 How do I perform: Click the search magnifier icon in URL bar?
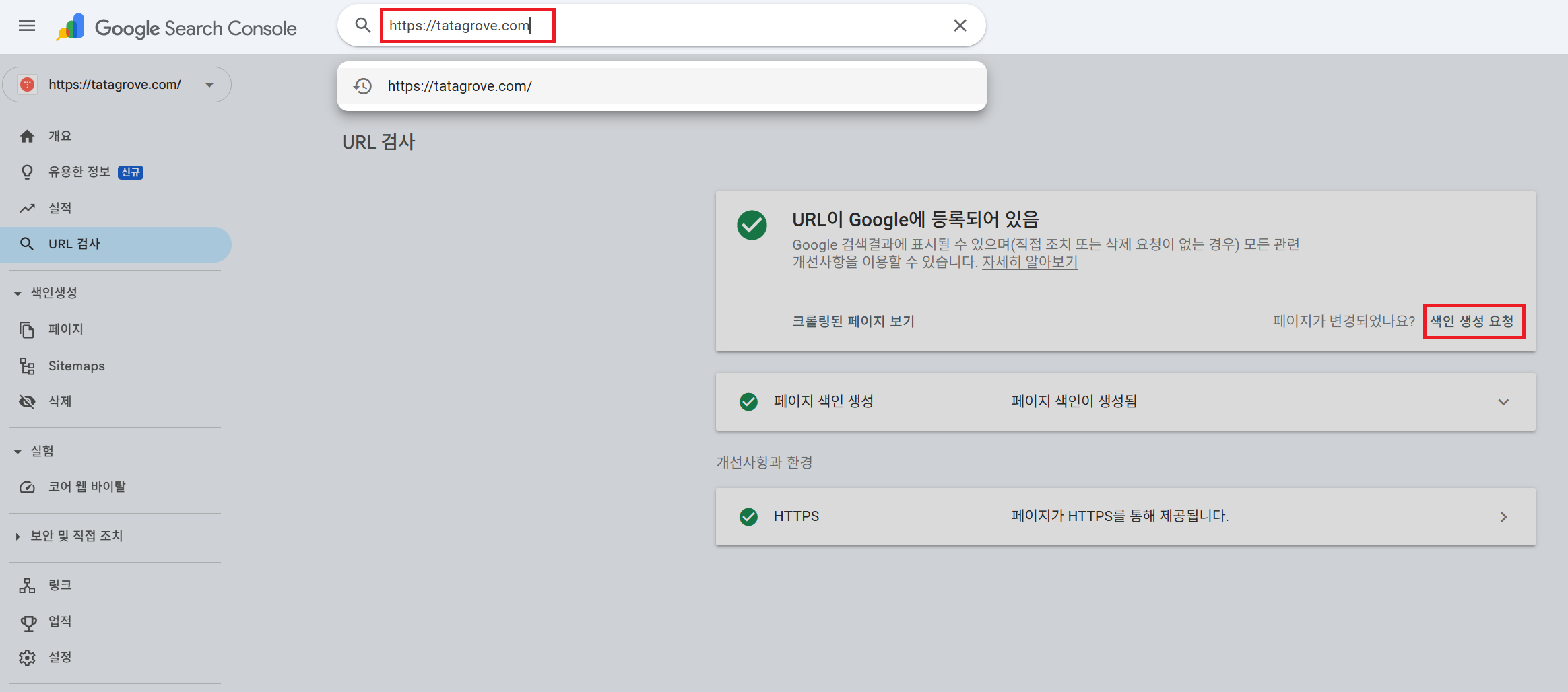[363, 26]
